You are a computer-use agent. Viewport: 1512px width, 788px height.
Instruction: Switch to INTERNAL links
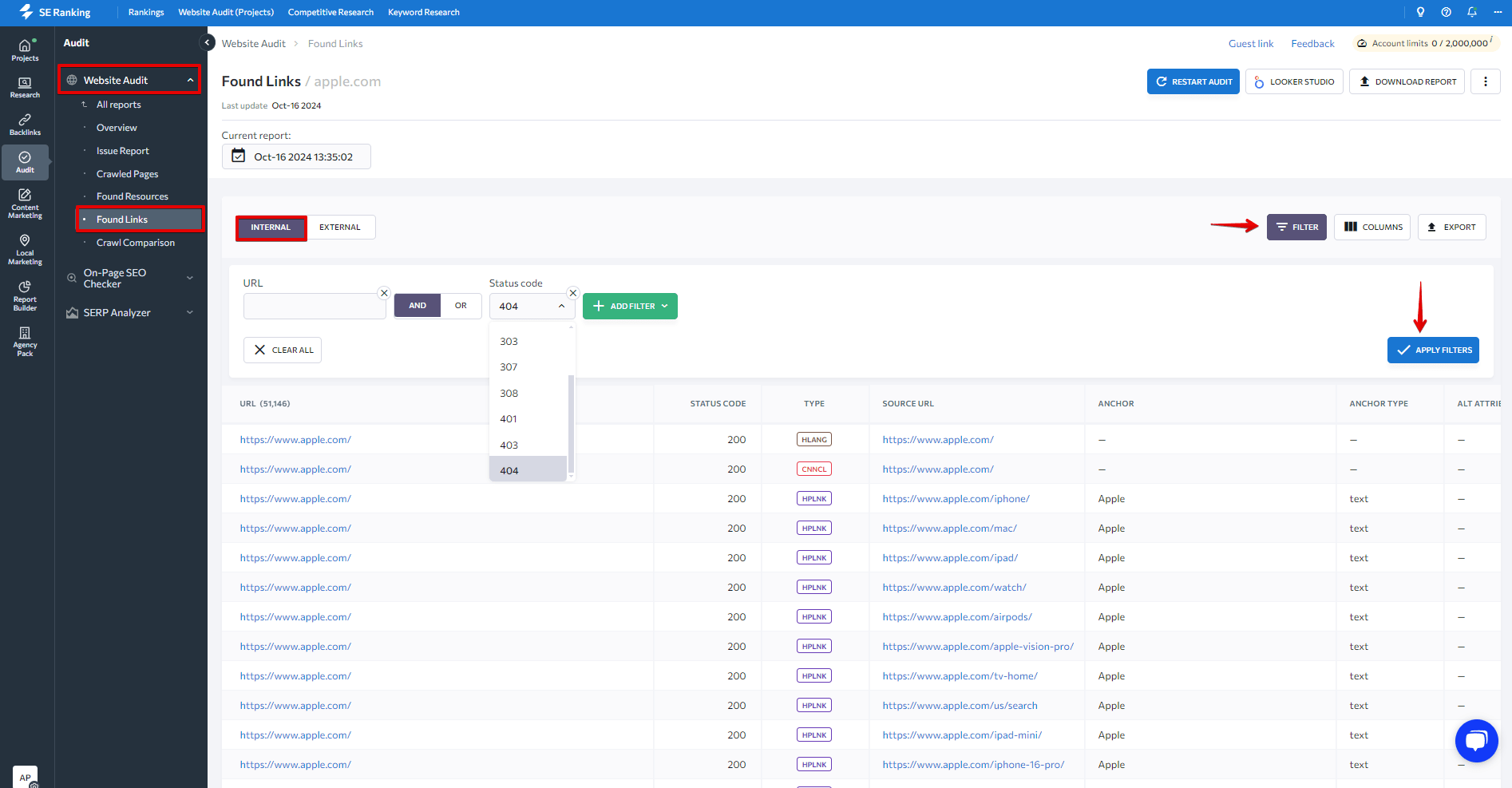pyautogui.click(x=271, y=228)
